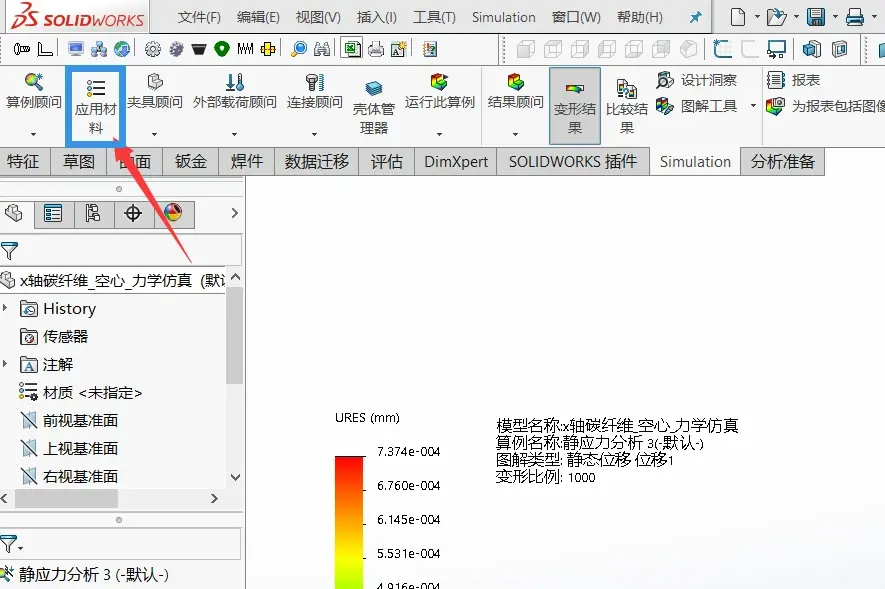The image size is (885, 589).
Task: Open the 视图(V) menu
Action: 318,17
